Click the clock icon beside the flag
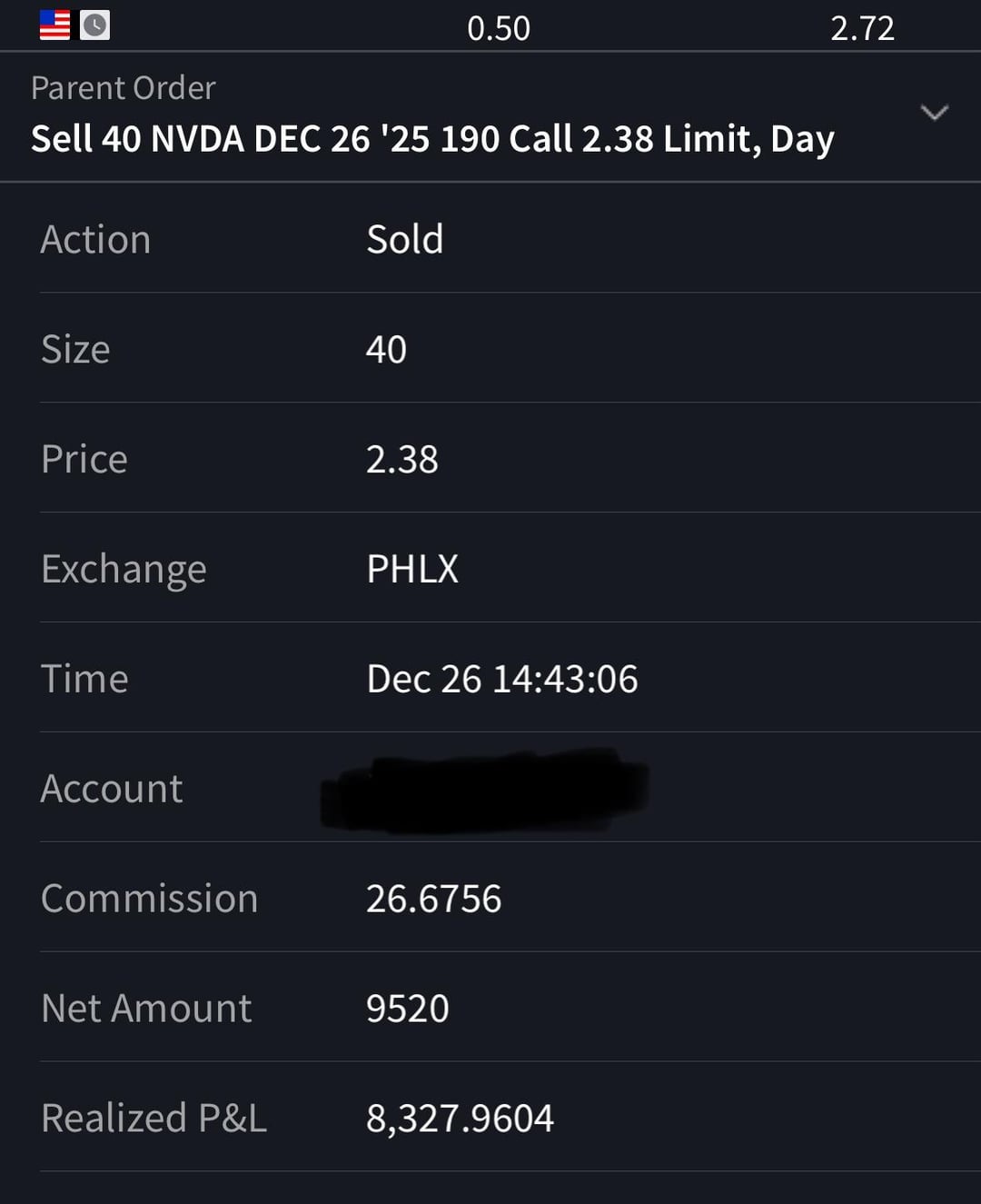 (x=95, y=25)
